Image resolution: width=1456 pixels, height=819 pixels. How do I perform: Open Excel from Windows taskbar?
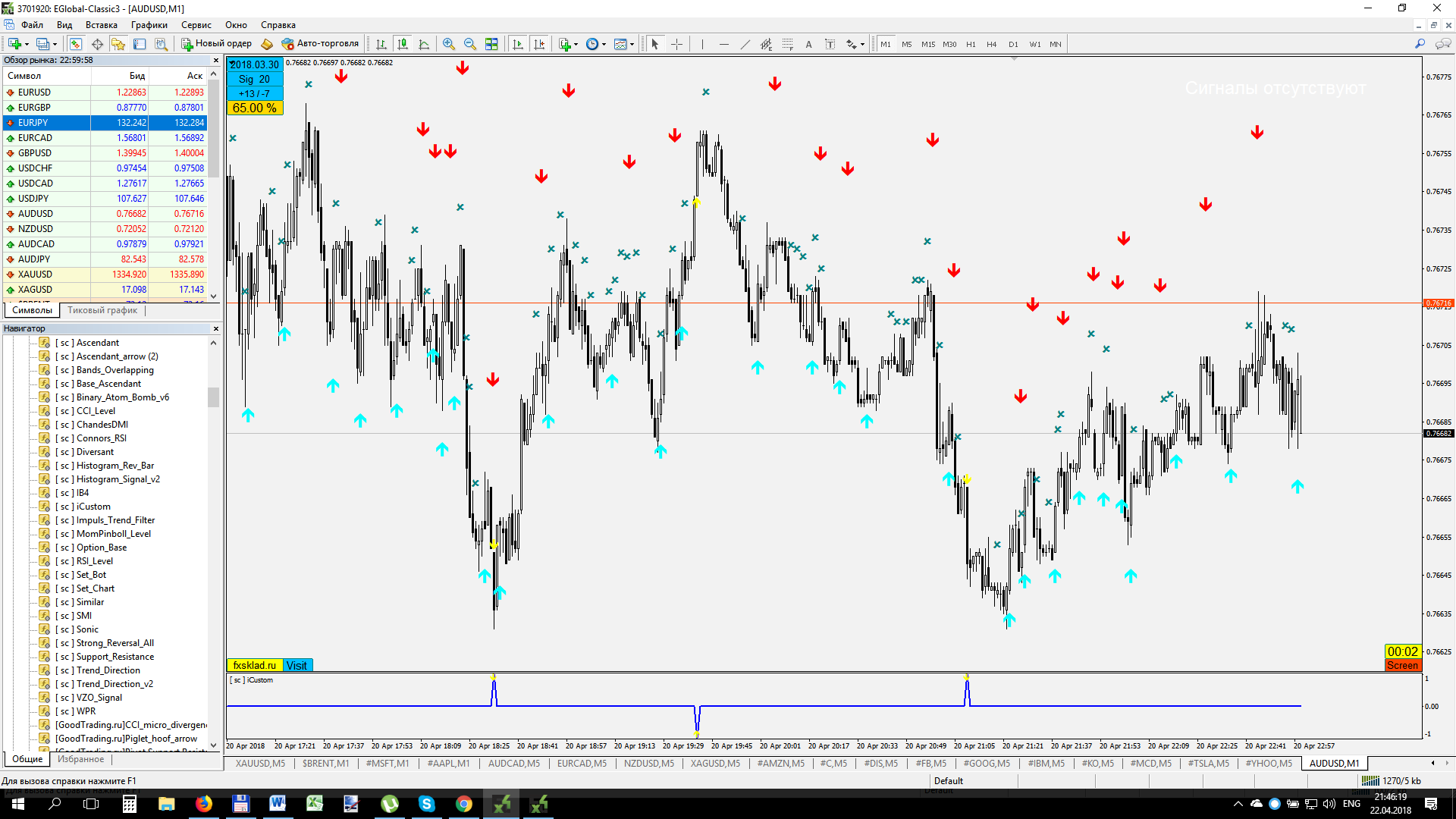(x=315, y=804)
